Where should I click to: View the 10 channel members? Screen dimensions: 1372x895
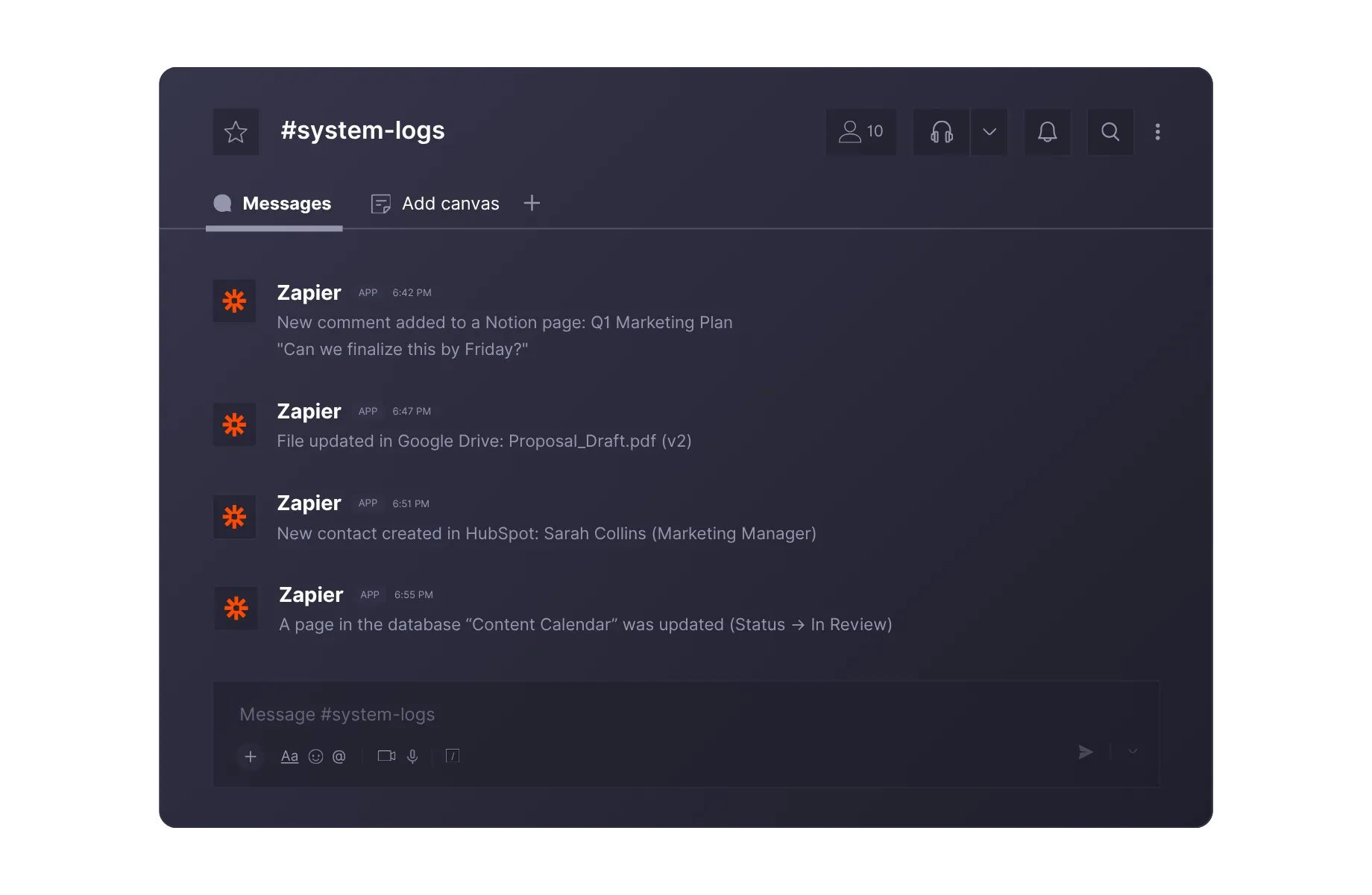tap(860, 132)
